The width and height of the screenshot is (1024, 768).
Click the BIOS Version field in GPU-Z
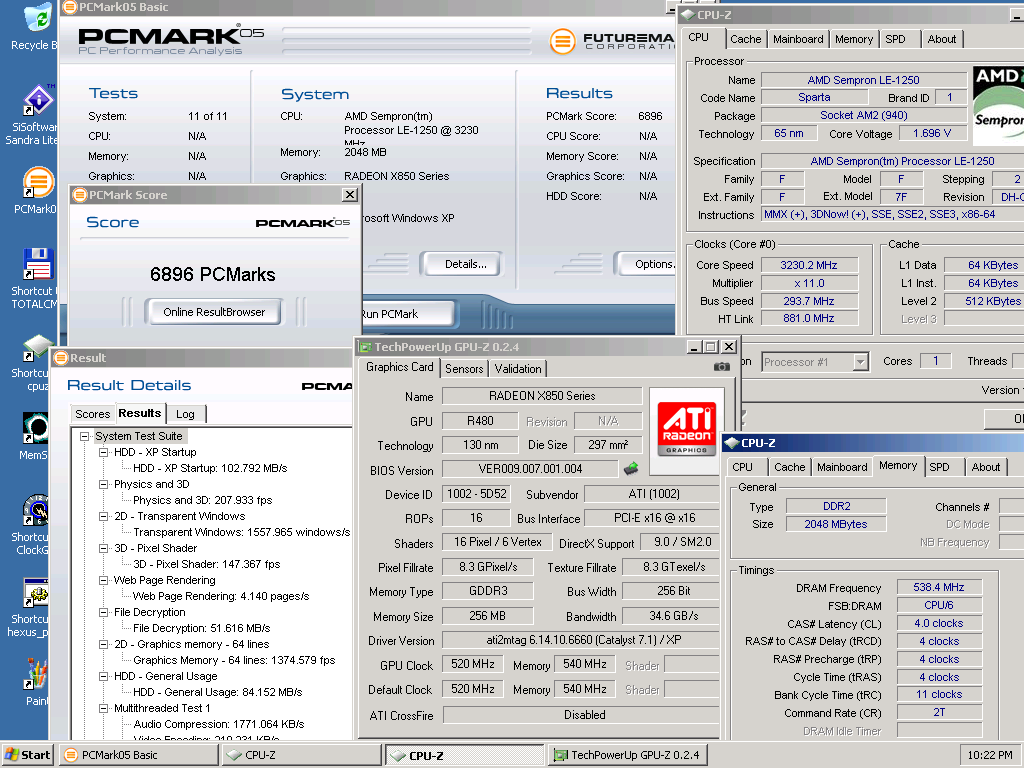(x=530, y=469)
